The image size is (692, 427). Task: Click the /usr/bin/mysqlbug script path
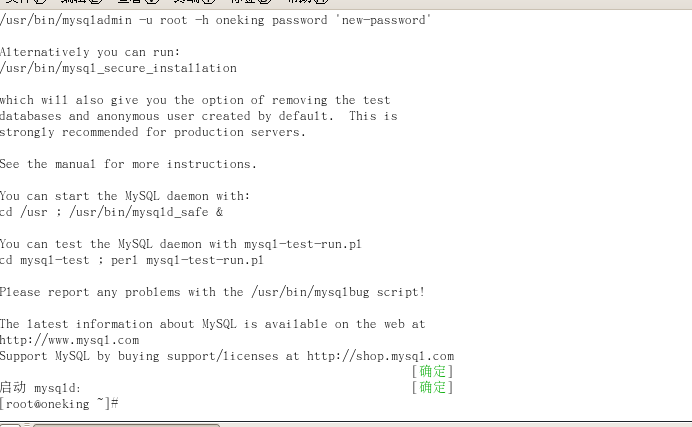click(310, 292)
